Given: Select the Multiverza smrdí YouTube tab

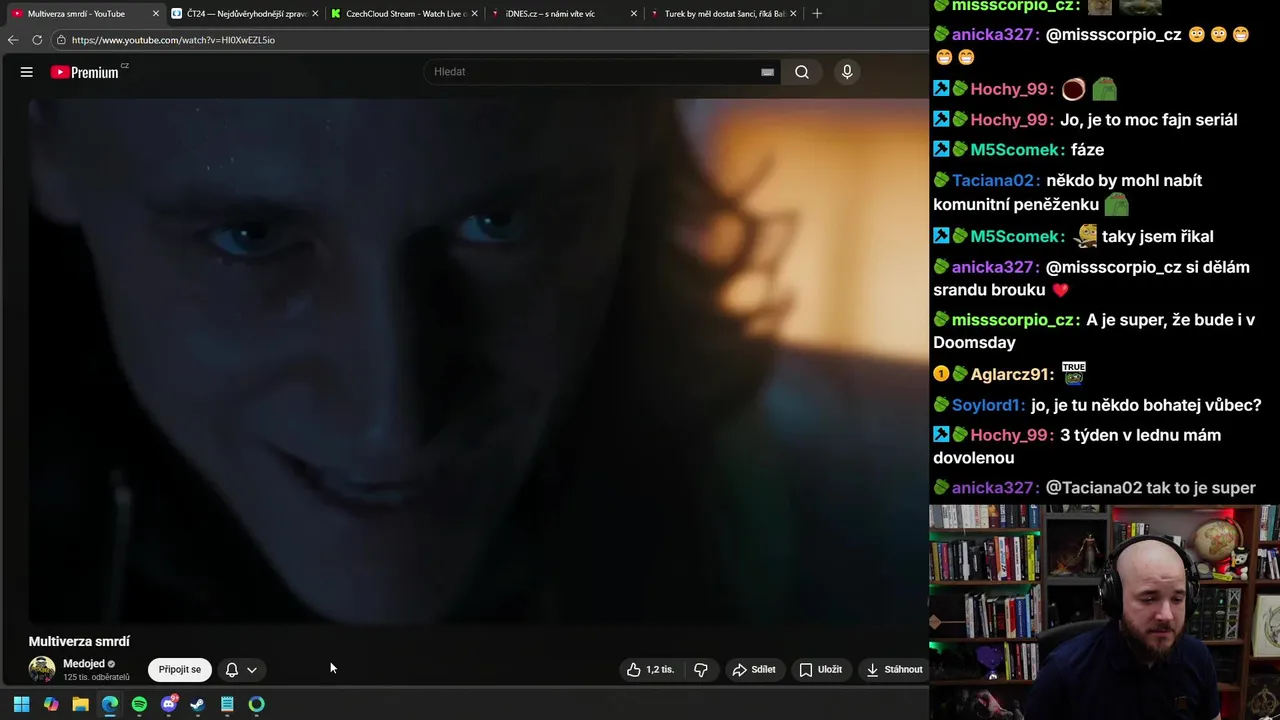Looking at the screenshot, I should click(84, 14).
